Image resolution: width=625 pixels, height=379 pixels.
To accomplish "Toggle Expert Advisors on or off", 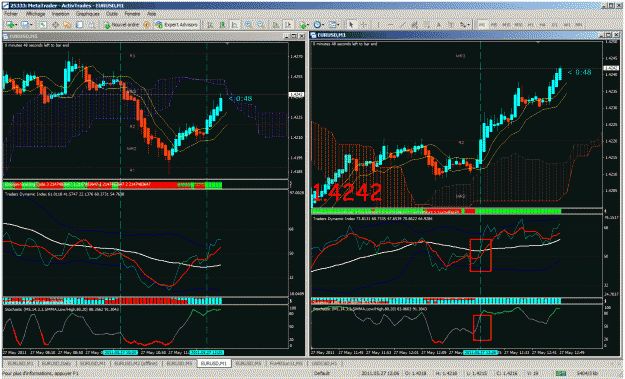I will [x=176, y=25].
